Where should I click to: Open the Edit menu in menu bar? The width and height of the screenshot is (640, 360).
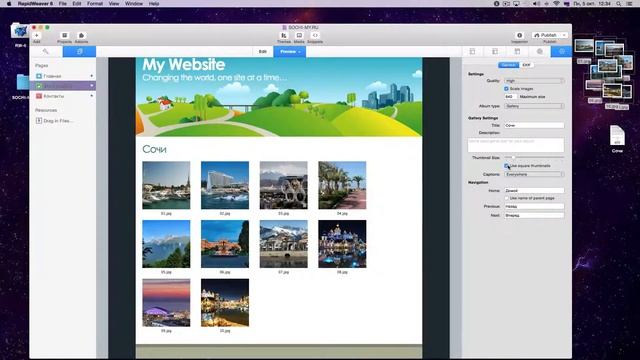(x=77, y=3)
